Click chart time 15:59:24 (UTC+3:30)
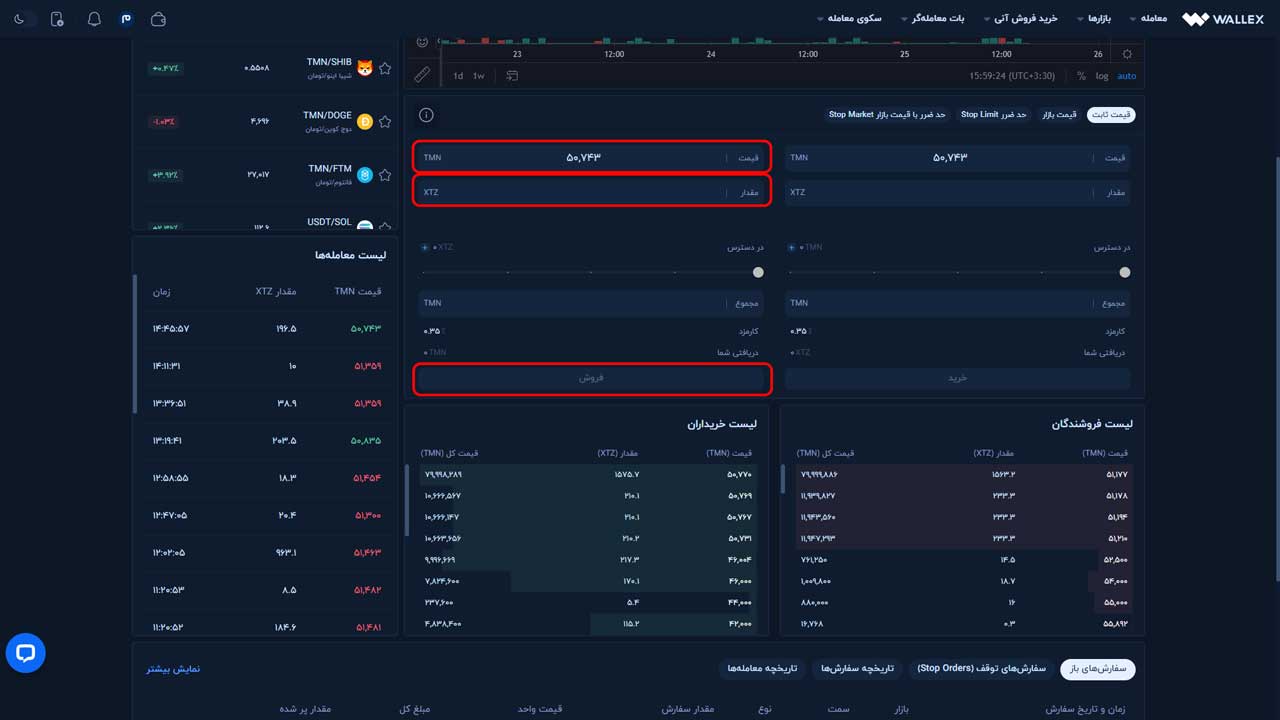Screen dimensions: 1280x720 coord(1012,76)
